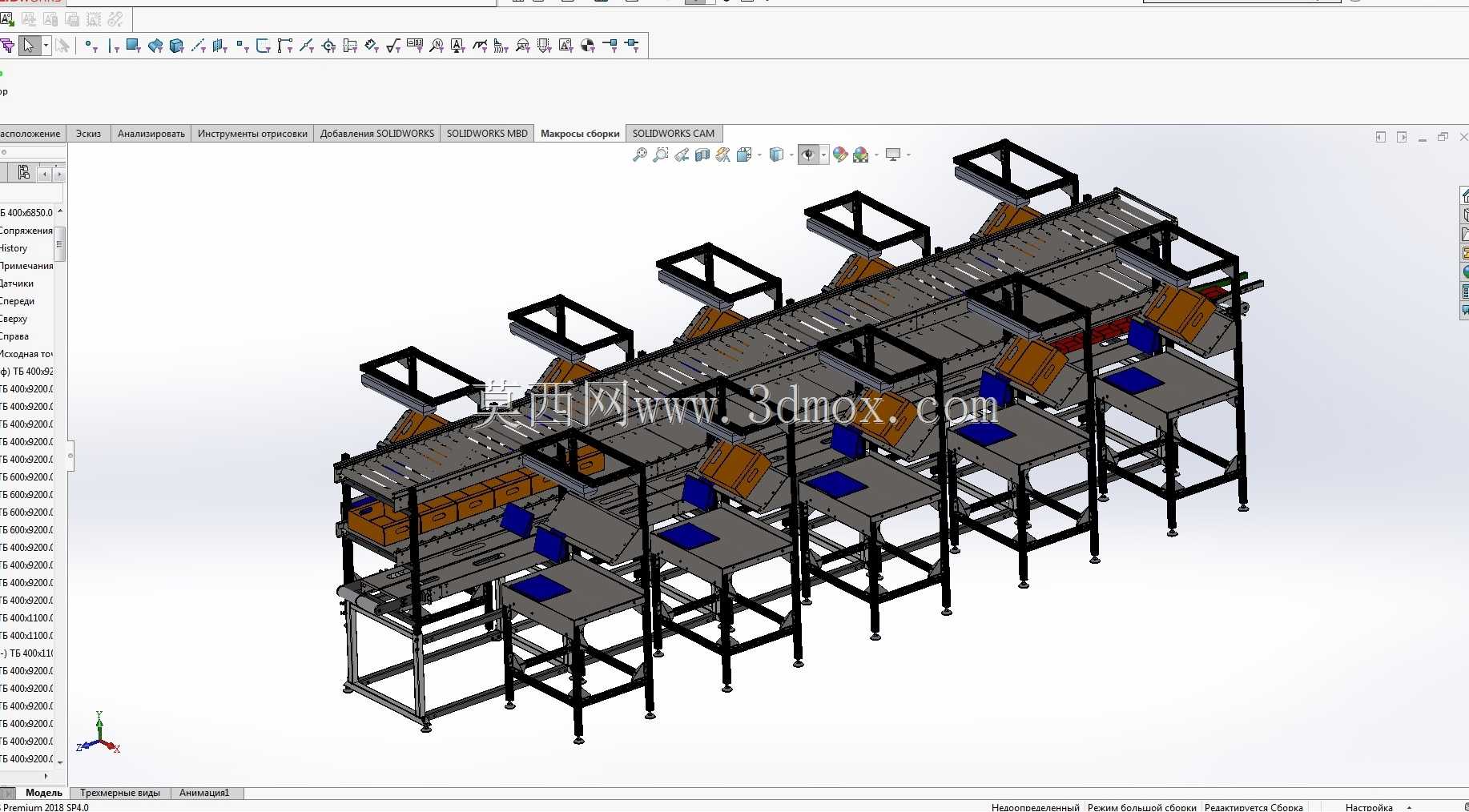The width and height of the screenshot is (1469, 812).
Task: Toggle the filter axes icon
Action: click(x=199, y=46)
